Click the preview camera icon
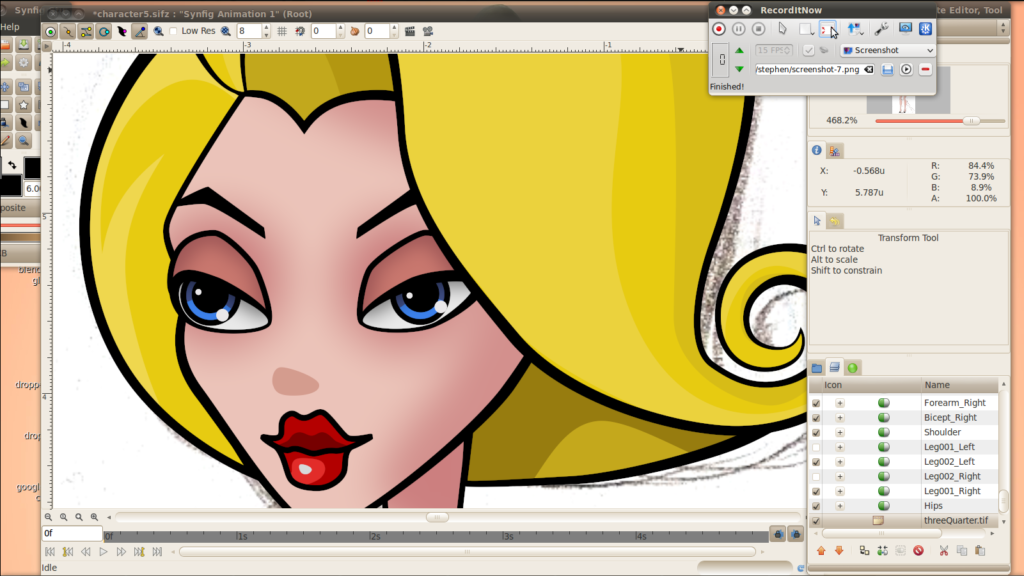This screenshot has width=1024, height=576. point(428,31)
